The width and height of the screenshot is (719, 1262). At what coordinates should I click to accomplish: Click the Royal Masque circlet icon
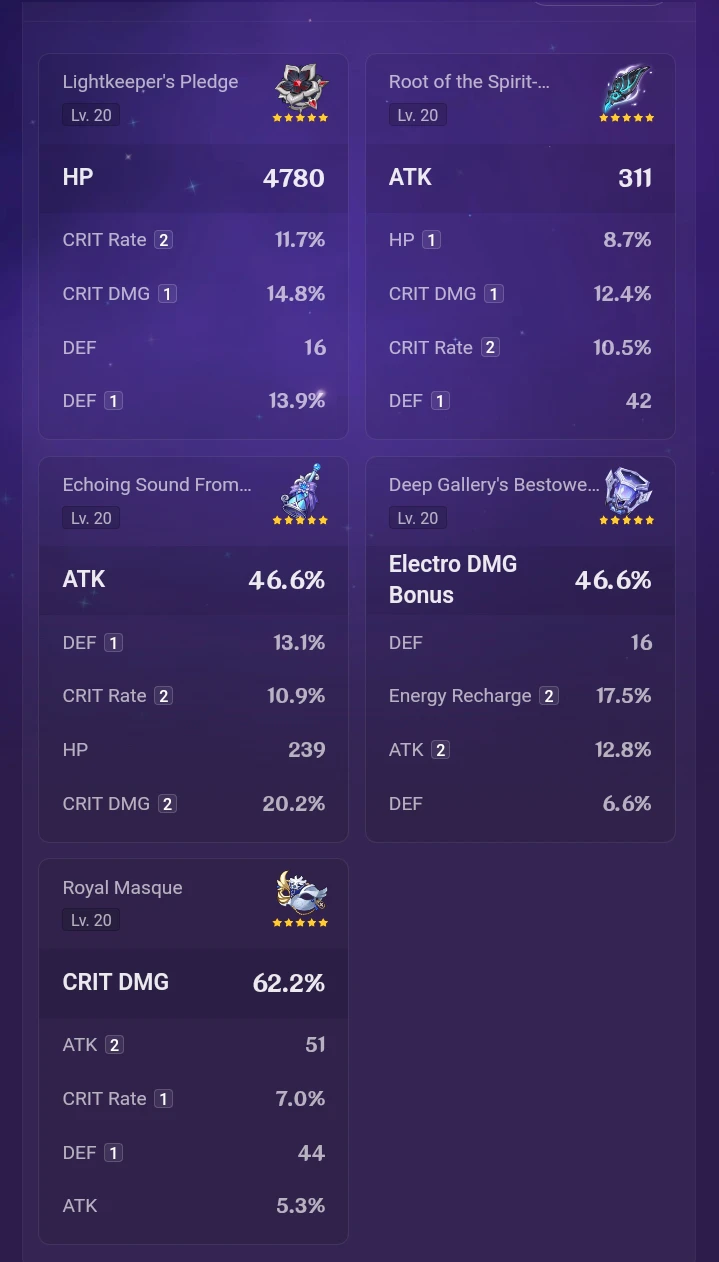(300, 892)
